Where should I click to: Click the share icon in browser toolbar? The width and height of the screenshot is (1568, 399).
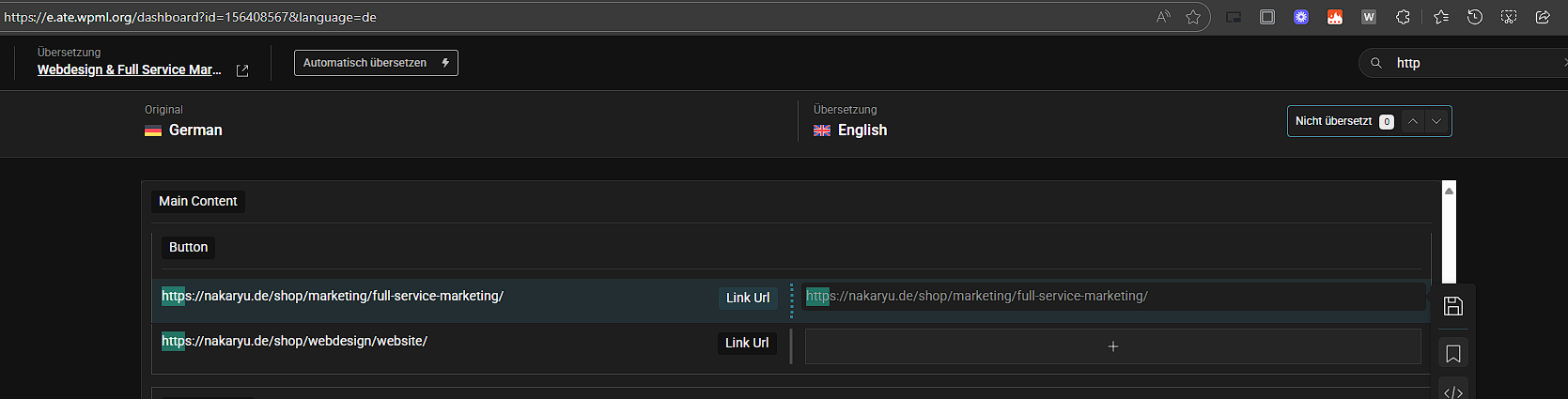click(1543, 17)
